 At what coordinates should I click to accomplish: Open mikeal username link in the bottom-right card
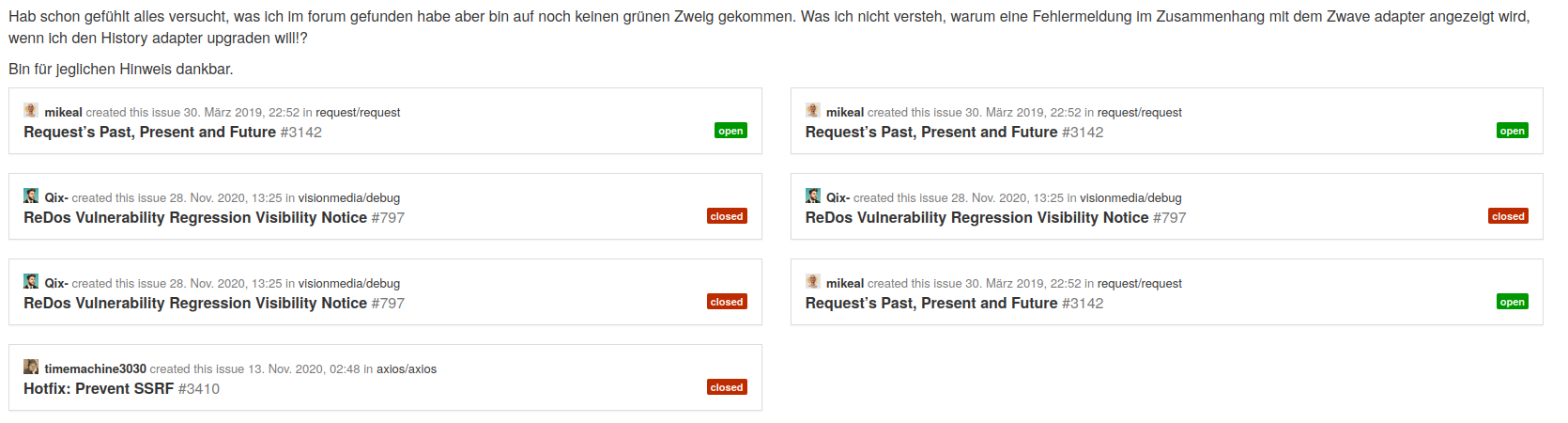(845, 284)
